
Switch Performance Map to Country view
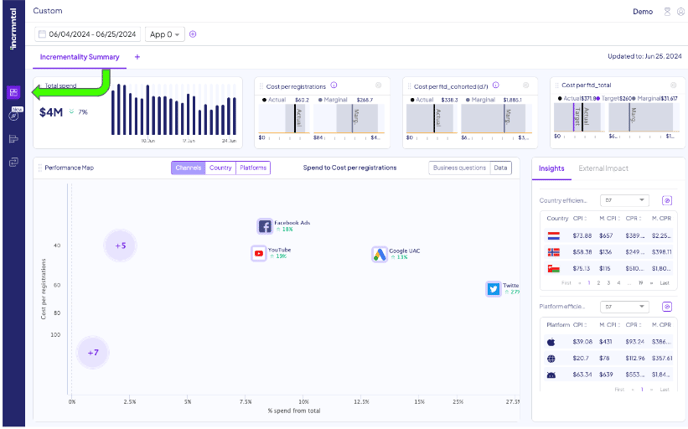[x=220, y=168]
